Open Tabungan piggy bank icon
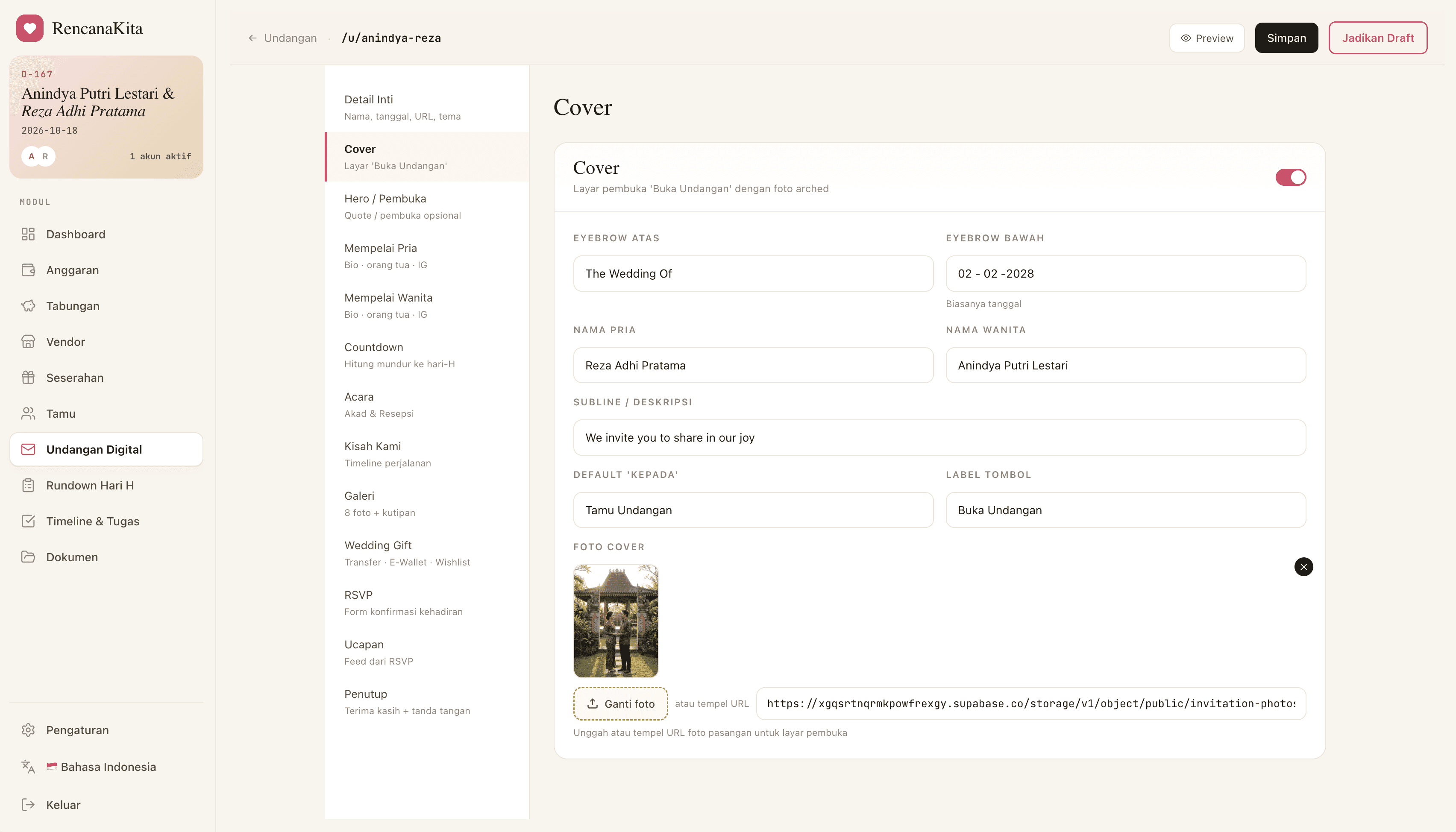The width and height of the screenshot is (1456, 832). (28, 306)
